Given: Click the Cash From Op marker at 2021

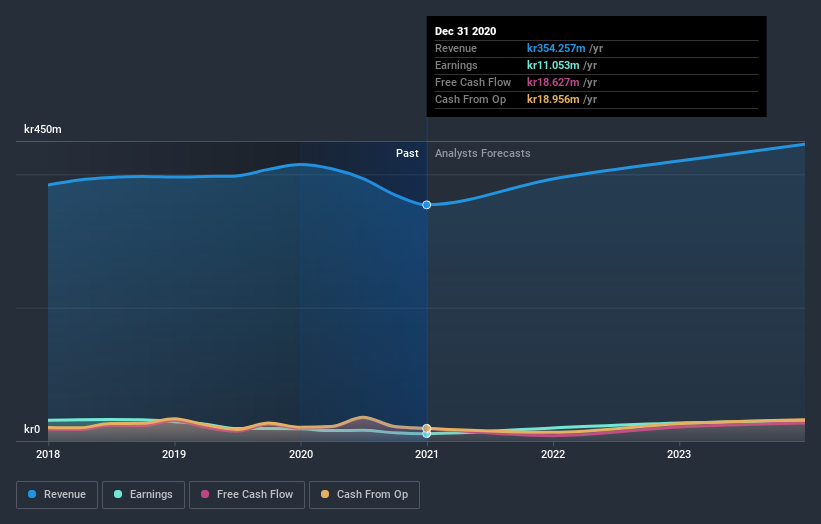Looking at the screenshot, I should pos(427,428).
